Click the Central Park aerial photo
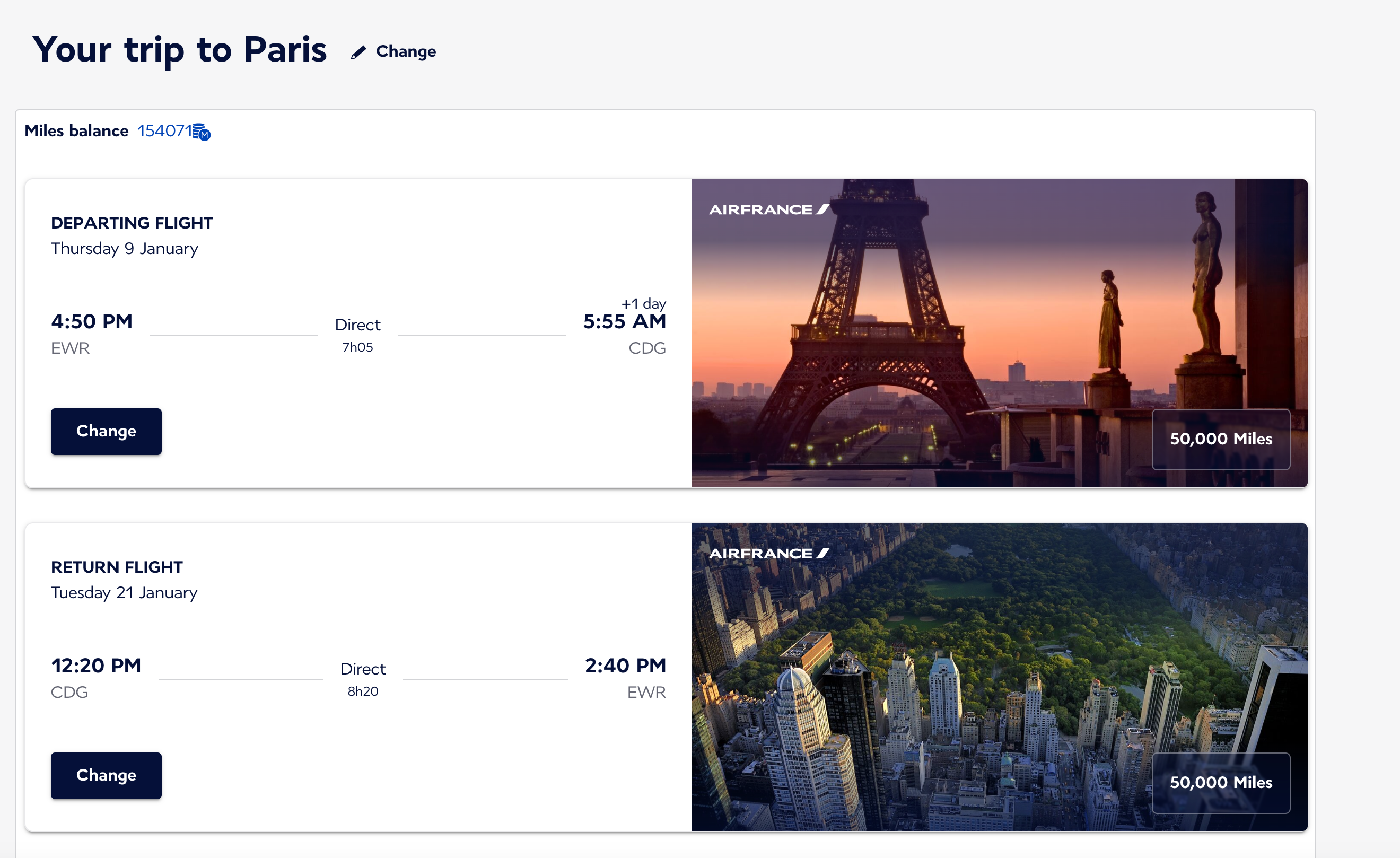This screenshot has height=858, width=1400. 966,653
